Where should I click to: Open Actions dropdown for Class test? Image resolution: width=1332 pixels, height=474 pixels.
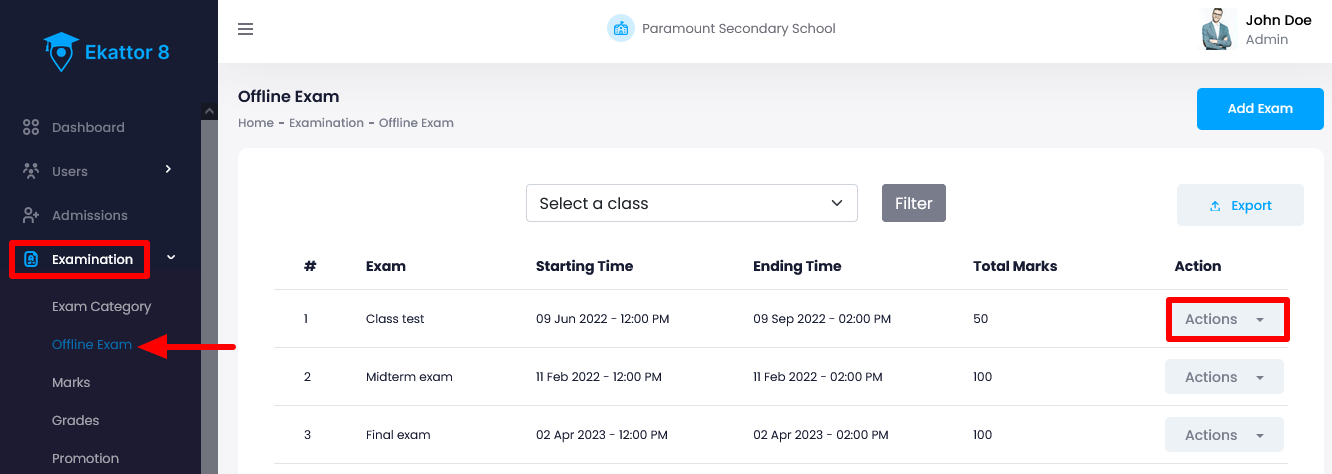1224,319
